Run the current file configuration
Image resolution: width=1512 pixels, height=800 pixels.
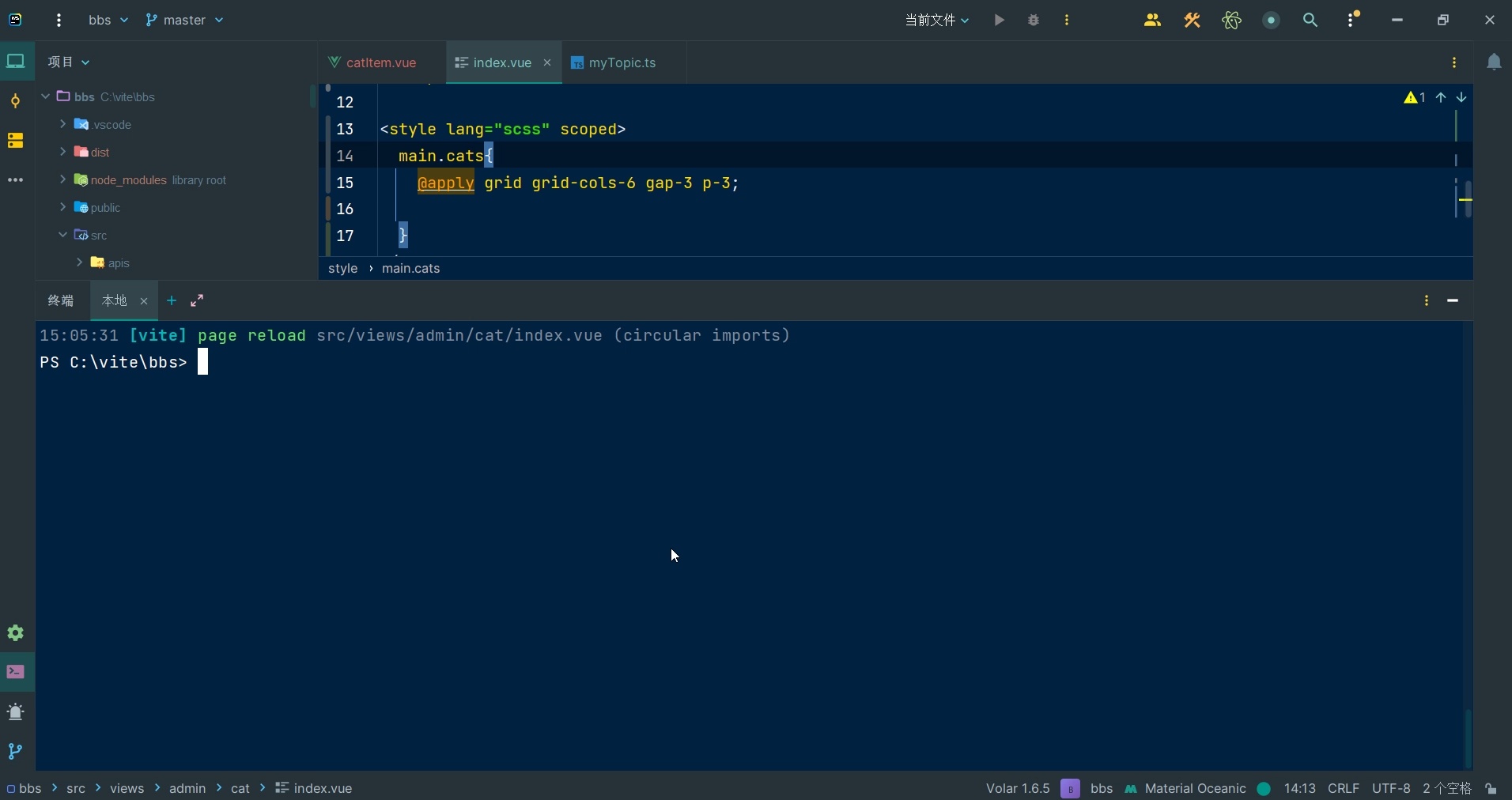pyautogui.click(x=998, y=20)
